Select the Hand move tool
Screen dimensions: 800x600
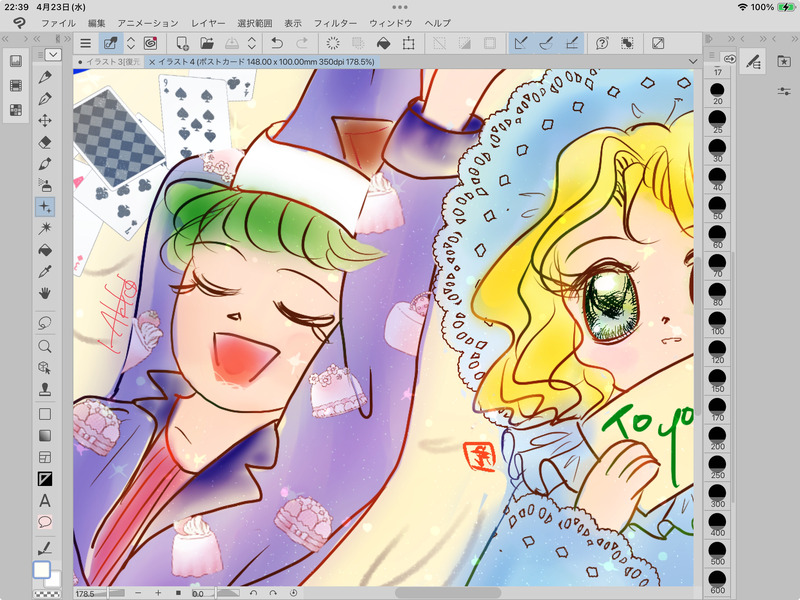coord(45,293)
